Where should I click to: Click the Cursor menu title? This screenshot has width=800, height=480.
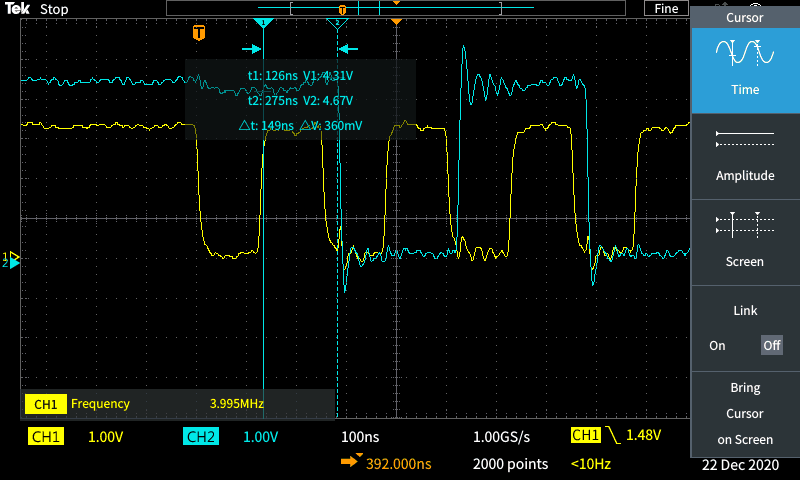[x=744, y=17]
